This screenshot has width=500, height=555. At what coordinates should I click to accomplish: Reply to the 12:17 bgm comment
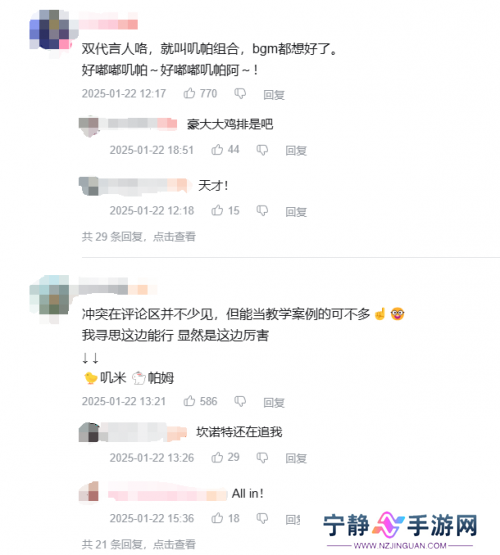[274, 95]
